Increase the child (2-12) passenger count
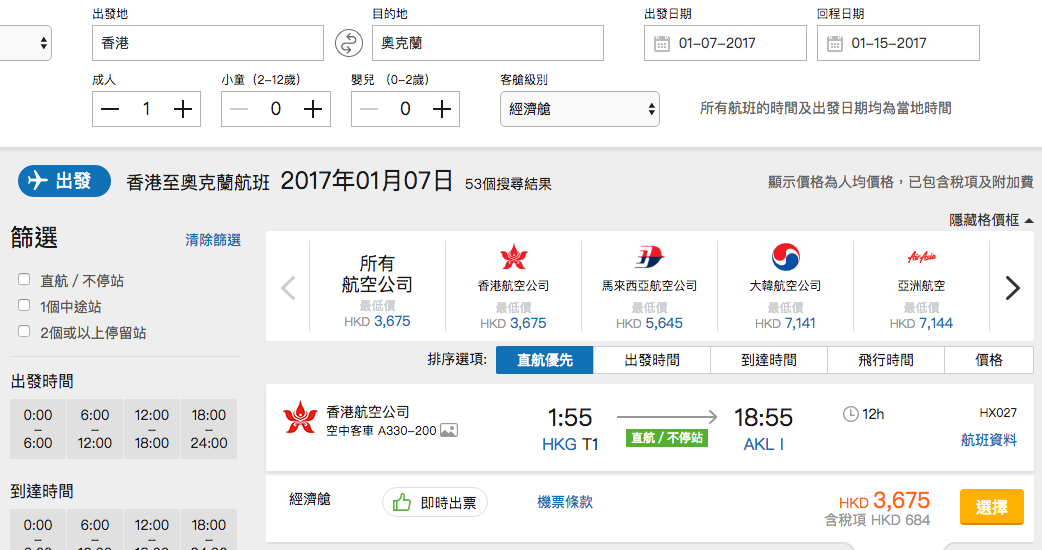Screen dimensions: 1042x550 pyautogui.click(x=312, y=109)
